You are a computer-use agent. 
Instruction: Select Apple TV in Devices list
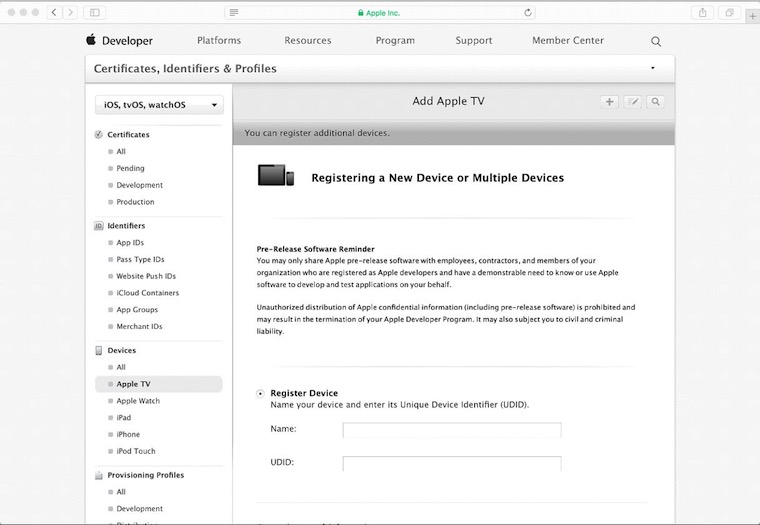[x=159, y=384]
